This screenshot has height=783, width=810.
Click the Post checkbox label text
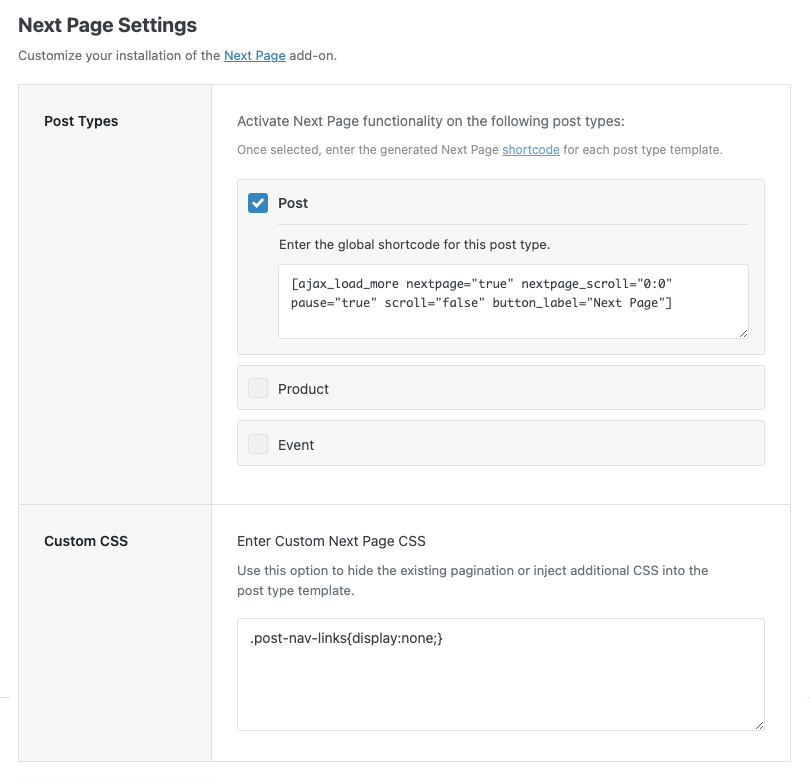point(293,203)
